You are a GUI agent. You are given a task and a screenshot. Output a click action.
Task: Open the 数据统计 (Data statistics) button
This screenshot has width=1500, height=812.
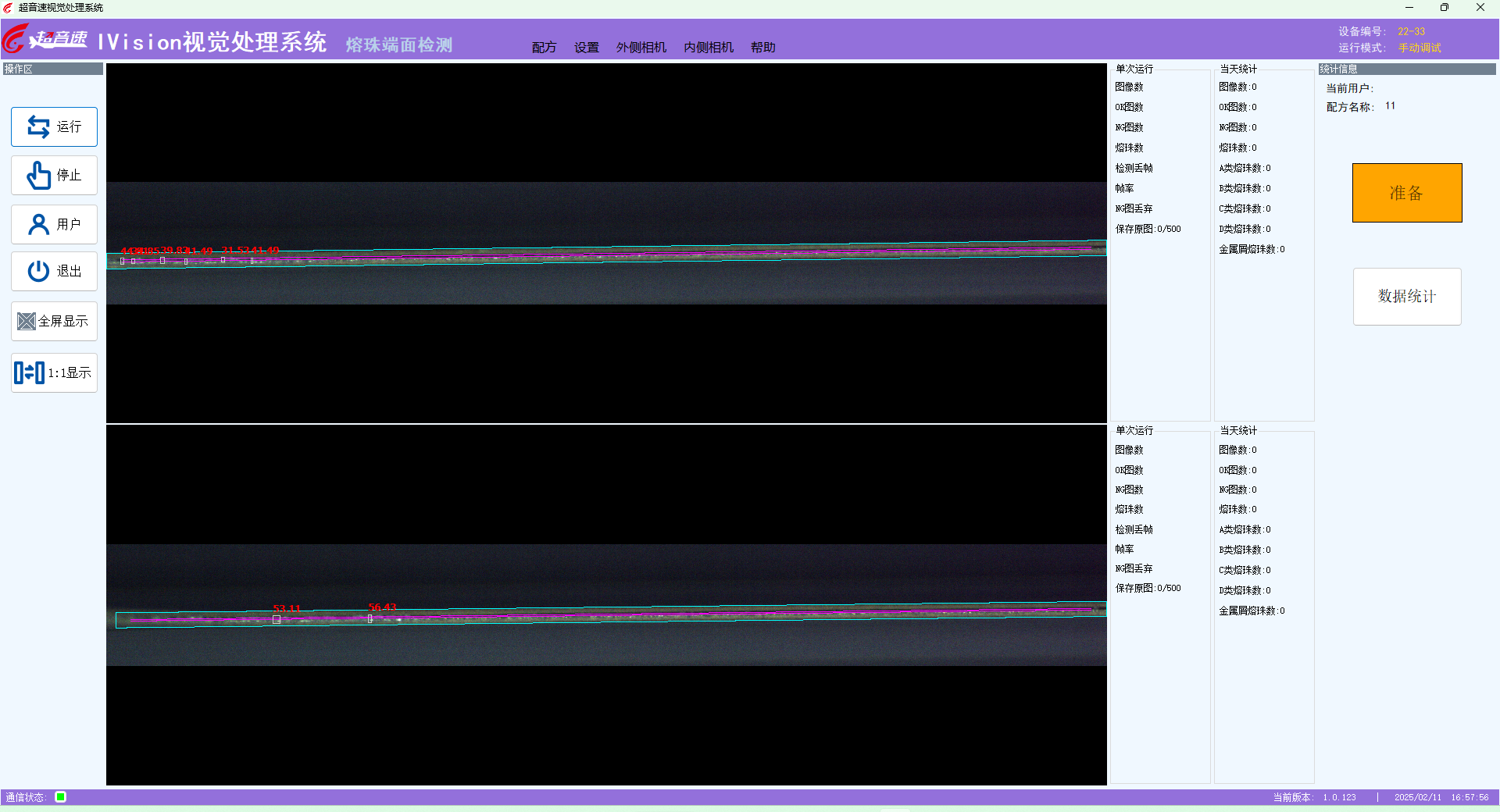[1406, 297]
